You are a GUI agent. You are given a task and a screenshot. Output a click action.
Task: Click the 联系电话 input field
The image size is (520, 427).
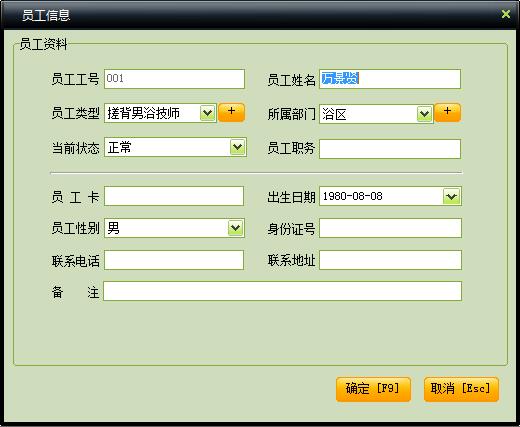point(174,260)
